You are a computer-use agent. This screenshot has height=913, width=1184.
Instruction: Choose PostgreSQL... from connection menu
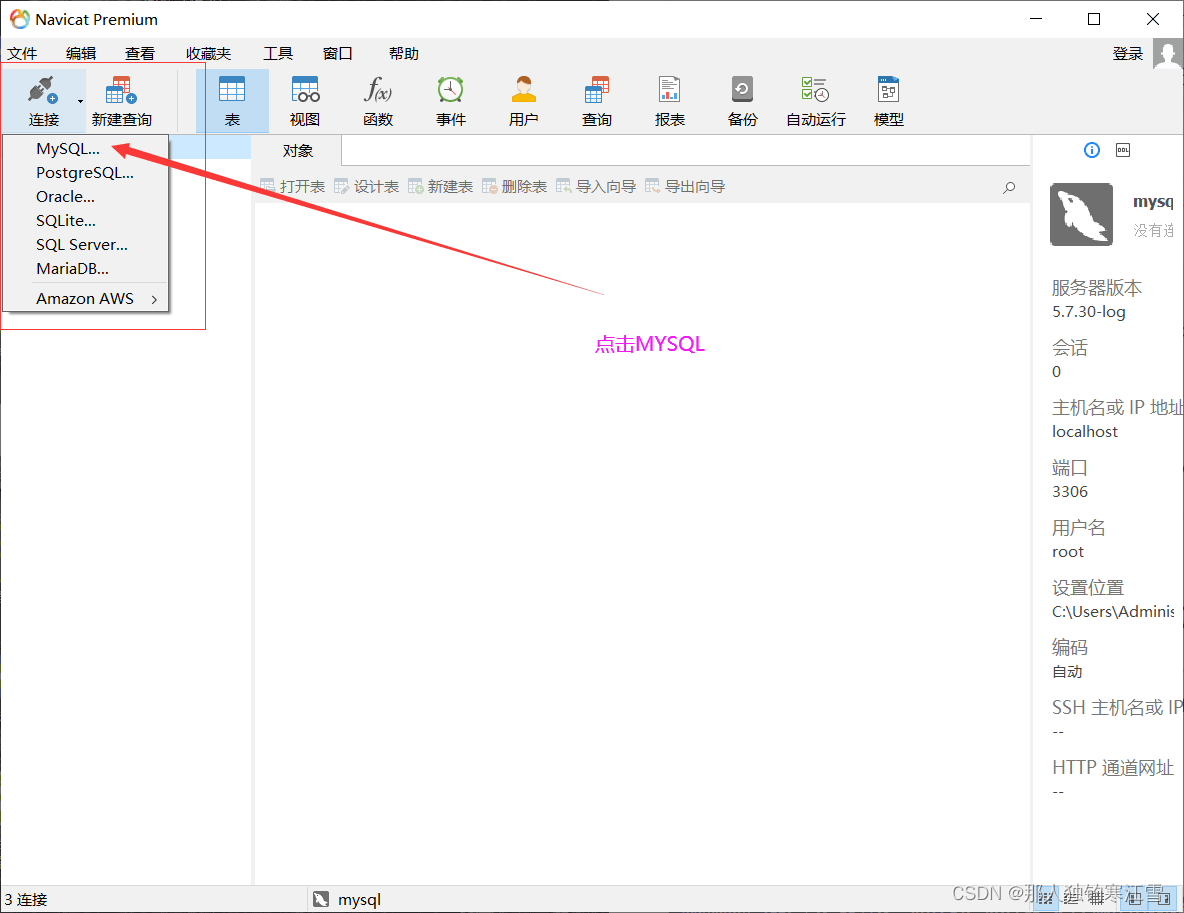[85, 173]
